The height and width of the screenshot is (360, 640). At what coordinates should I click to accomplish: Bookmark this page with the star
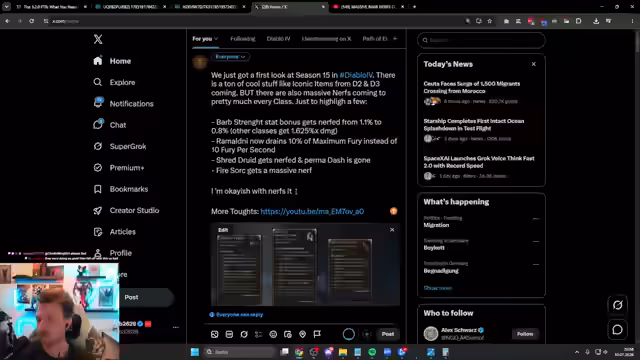click(489, 21)
